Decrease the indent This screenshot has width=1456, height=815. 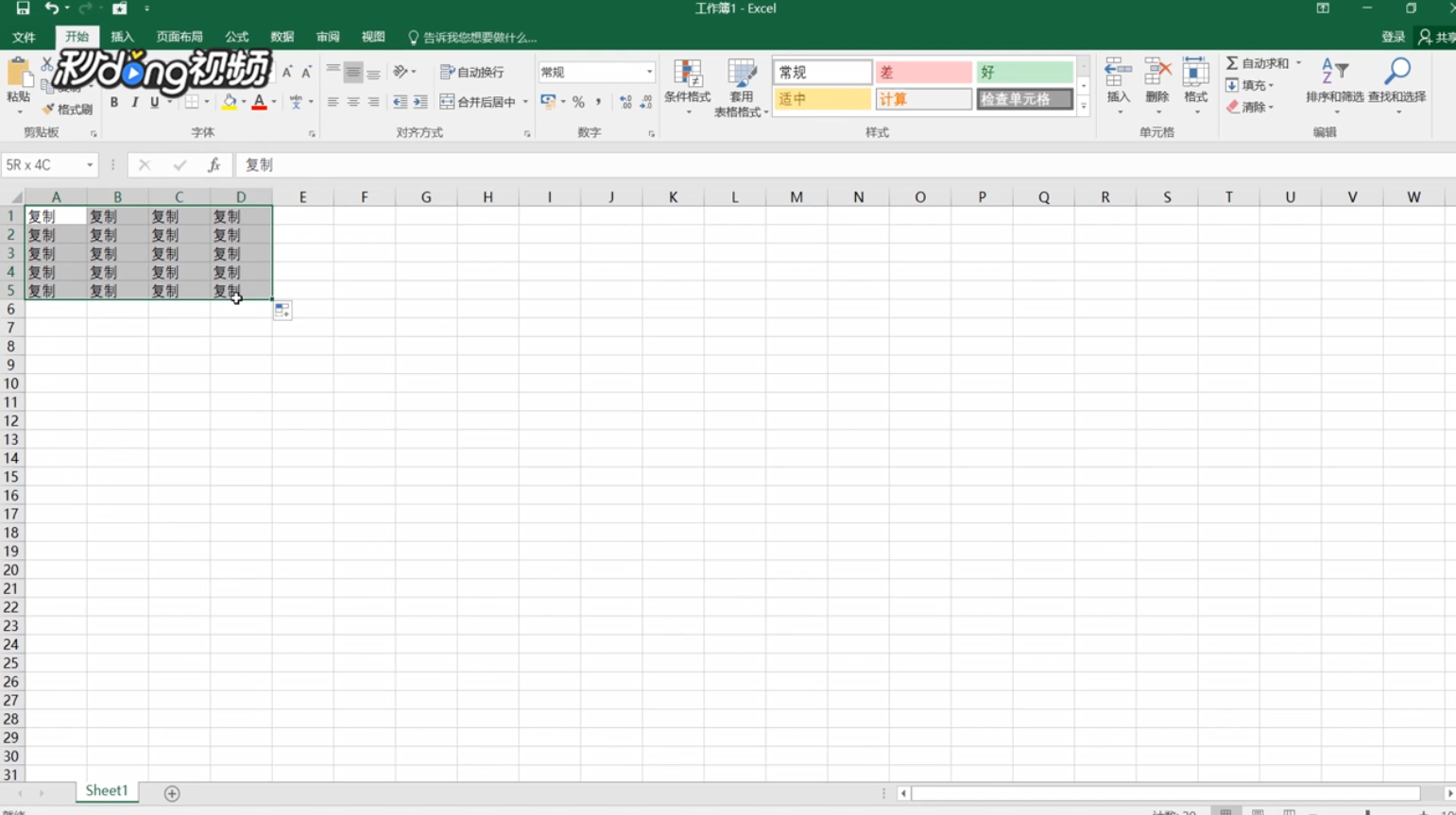pos(401,102)
